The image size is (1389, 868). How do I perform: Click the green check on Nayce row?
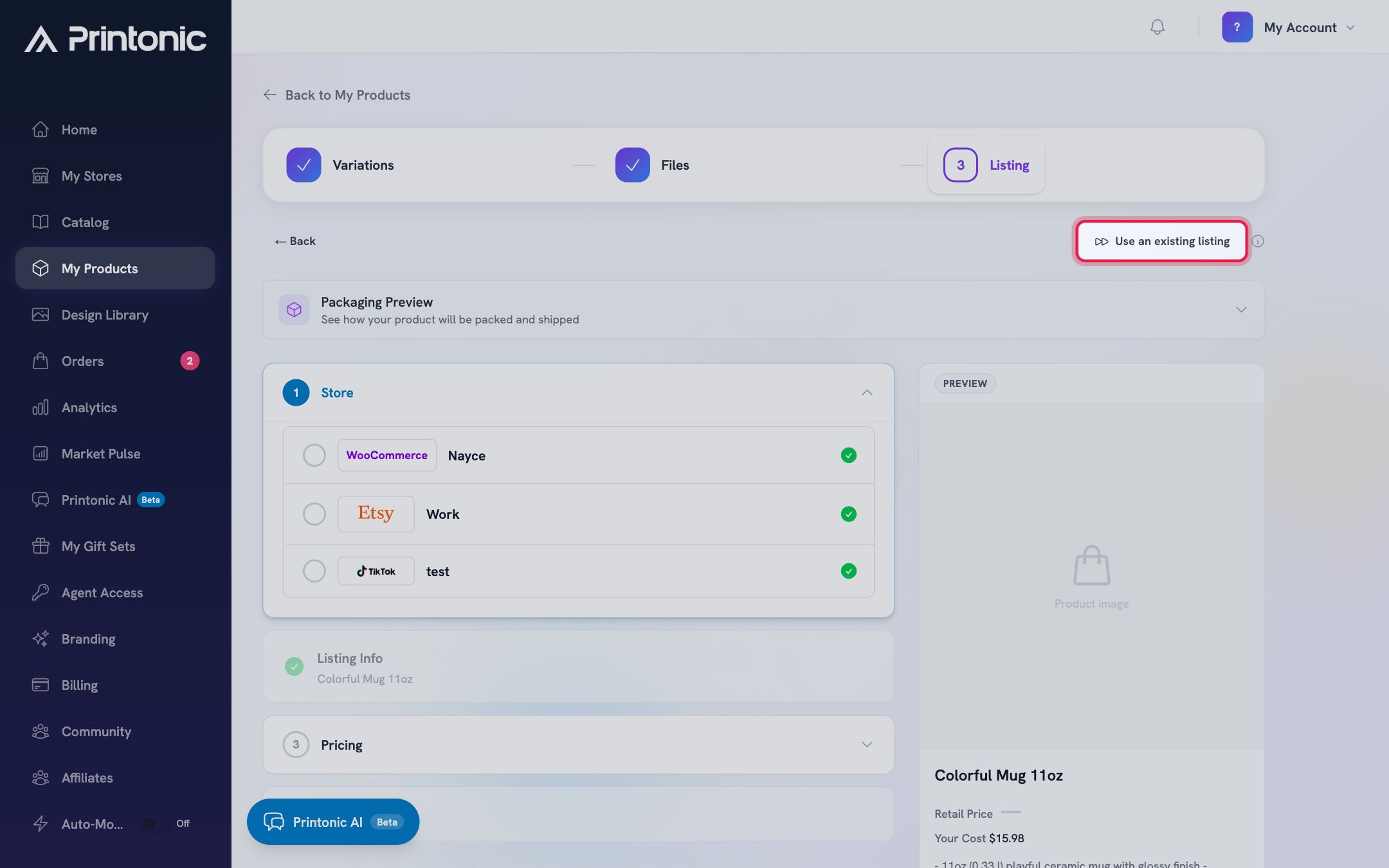tap(849, 455)
